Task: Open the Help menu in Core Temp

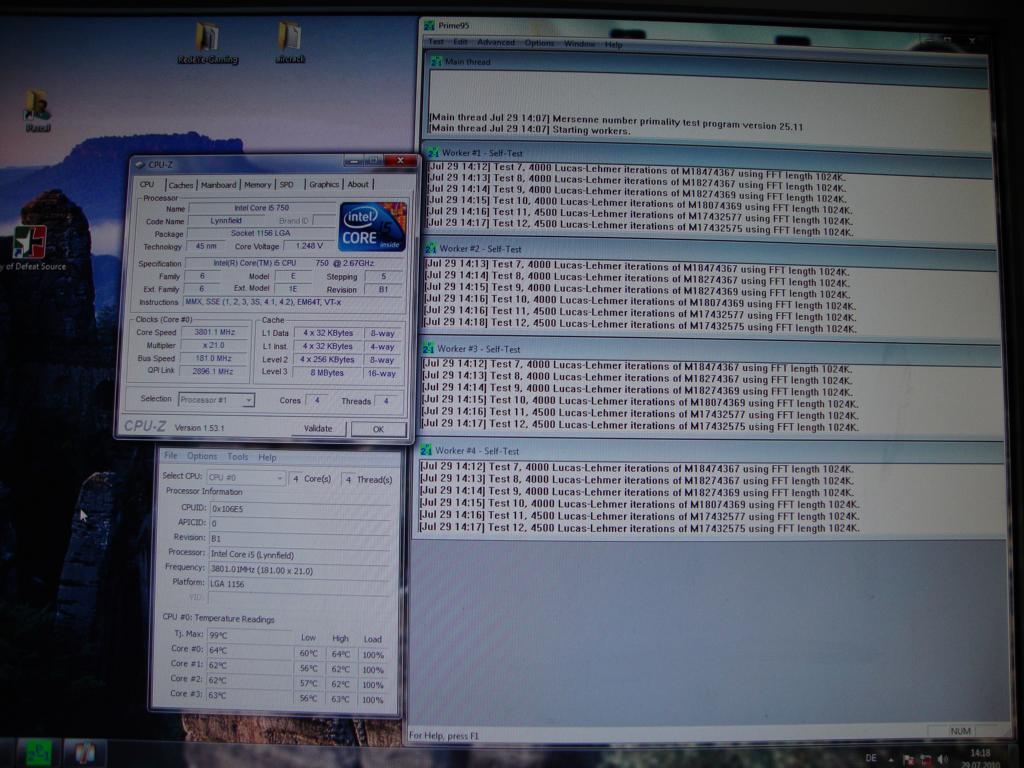Action: point(267,457)
